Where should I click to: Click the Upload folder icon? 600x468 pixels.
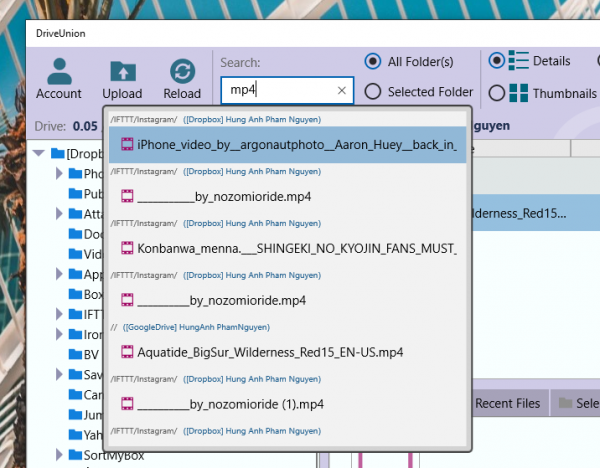click(x=123, y=71)
